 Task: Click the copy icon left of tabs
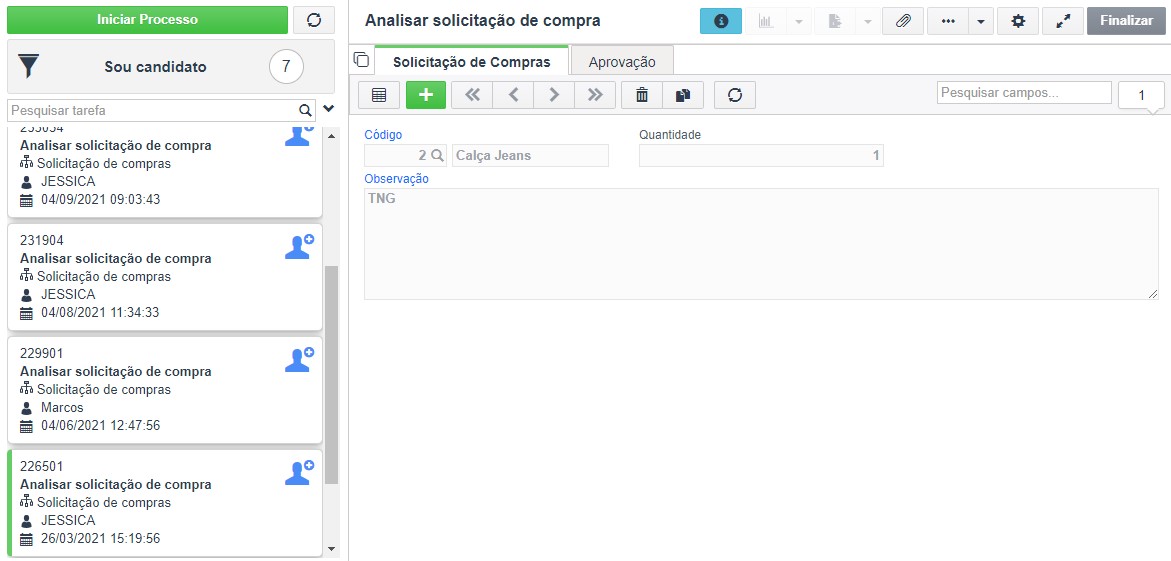point(361,60)
